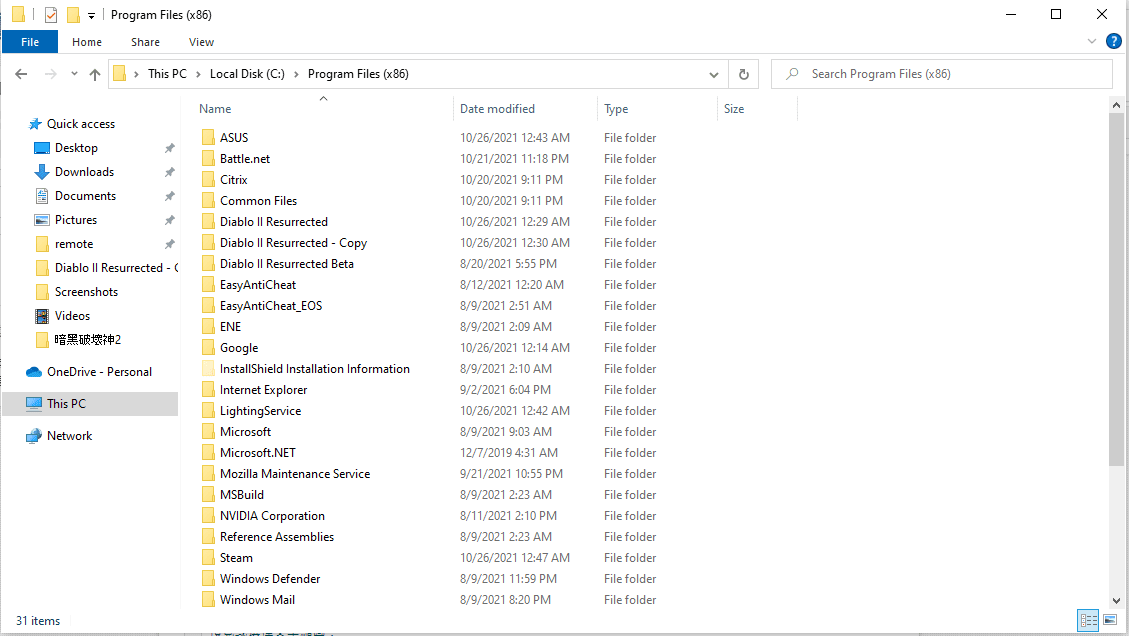Click the Desktop icon in Quick access

point(42,148)
